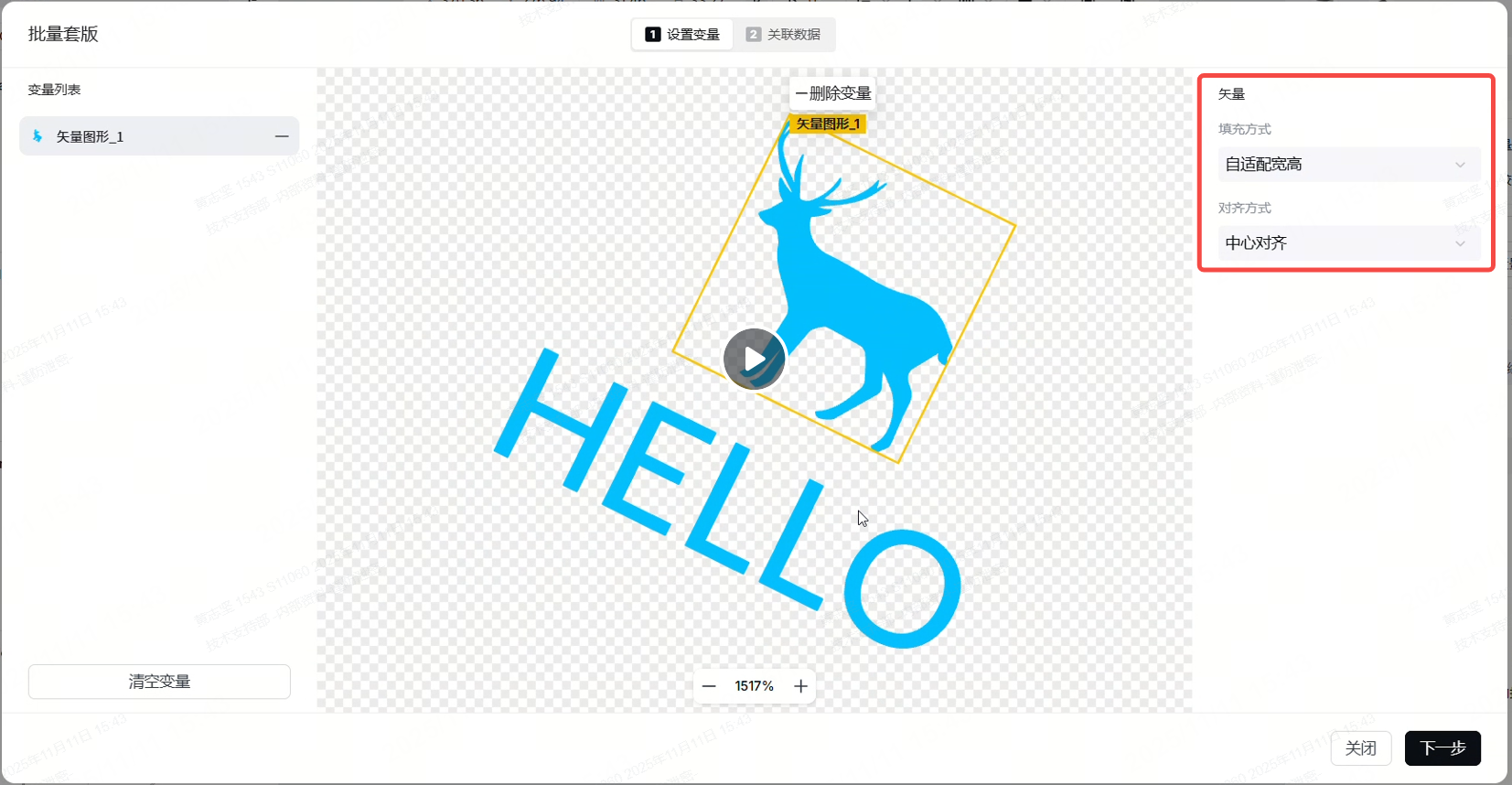The image size is (1512, 785).
Task: Zoom in with the plus icon
Action: [x=801, y=686]
